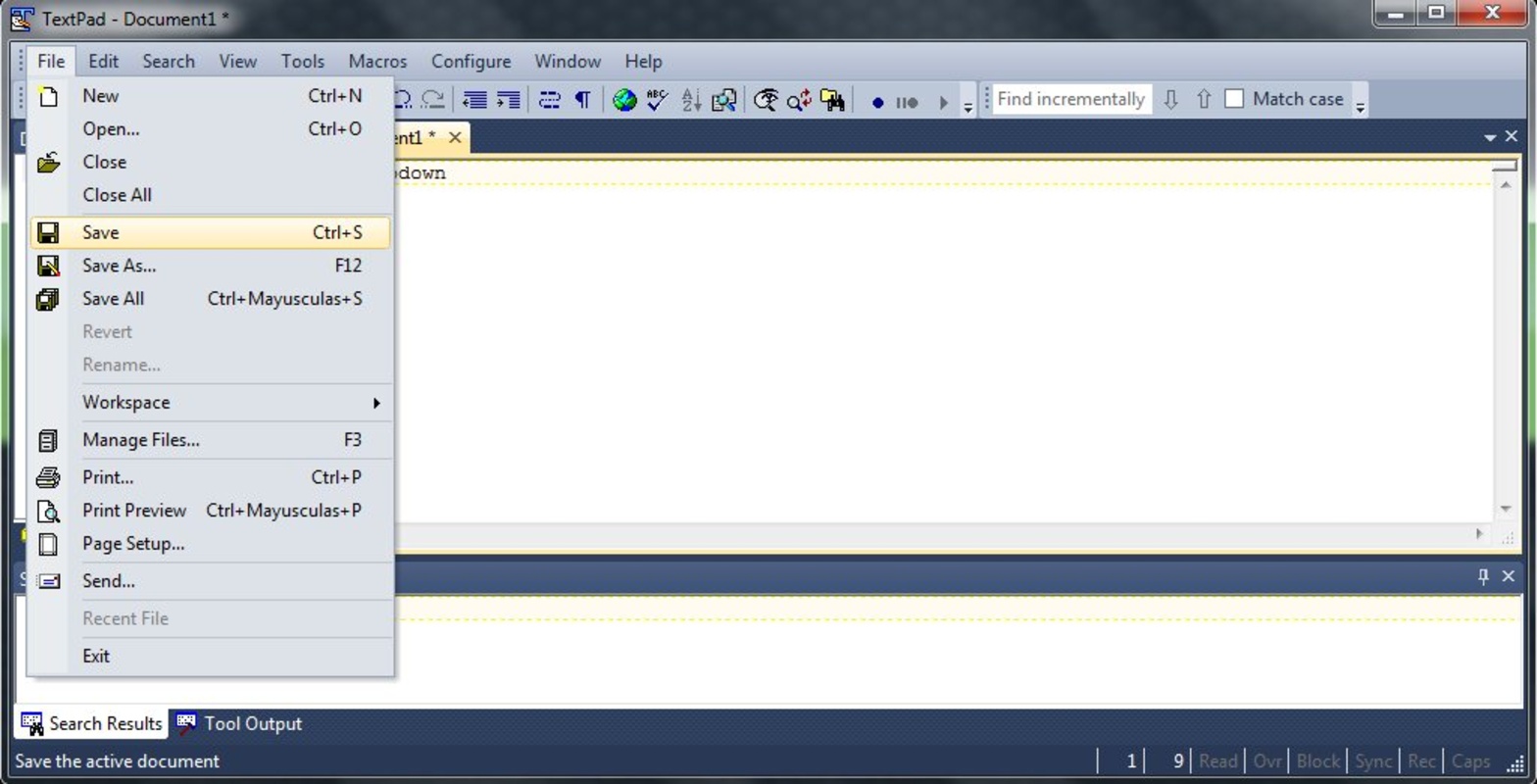The image size is (1537, 784).
Task: Click the Print Preview magnifier icon
Action: [x=47, y=511]
